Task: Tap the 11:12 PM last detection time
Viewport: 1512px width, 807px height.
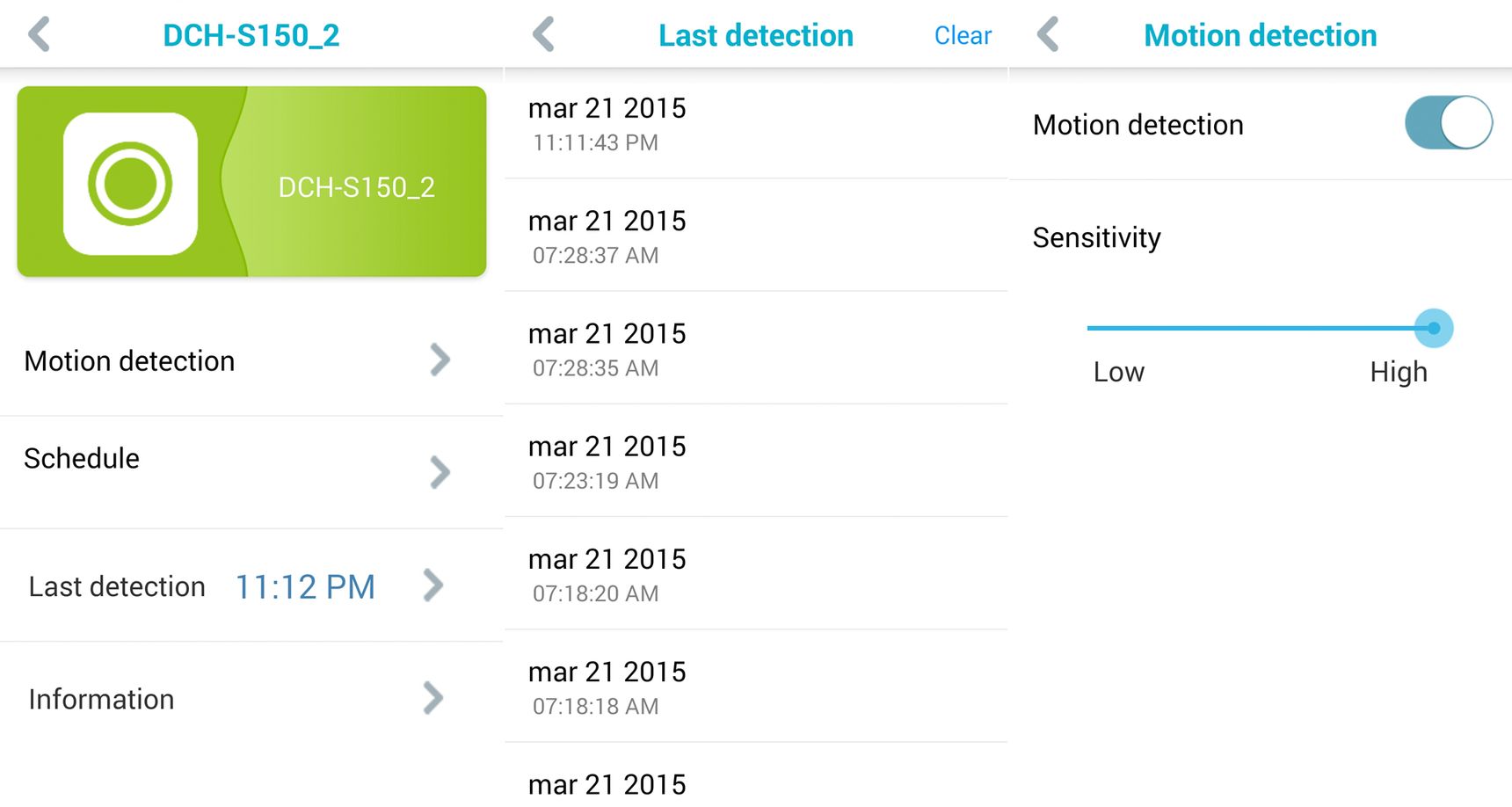Action: click(305, 587)
